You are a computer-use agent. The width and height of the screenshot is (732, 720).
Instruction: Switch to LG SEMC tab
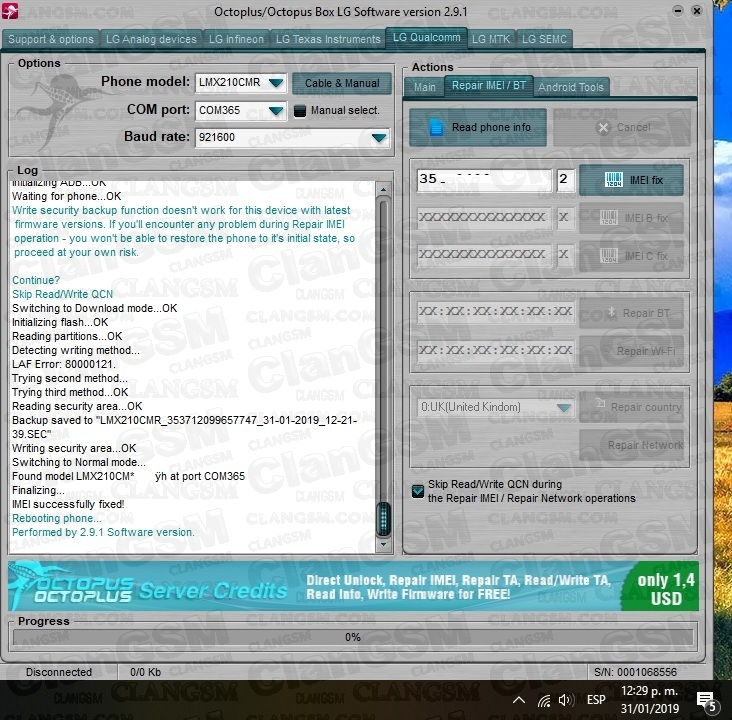pos(544,39)
